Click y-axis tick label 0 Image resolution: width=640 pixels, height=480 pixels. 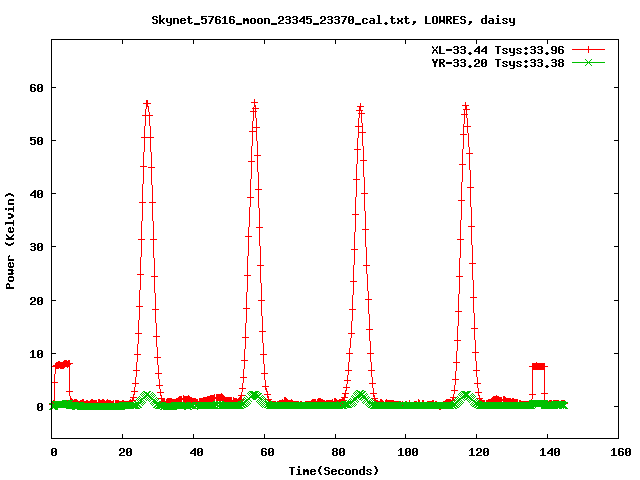click(40, 407)
